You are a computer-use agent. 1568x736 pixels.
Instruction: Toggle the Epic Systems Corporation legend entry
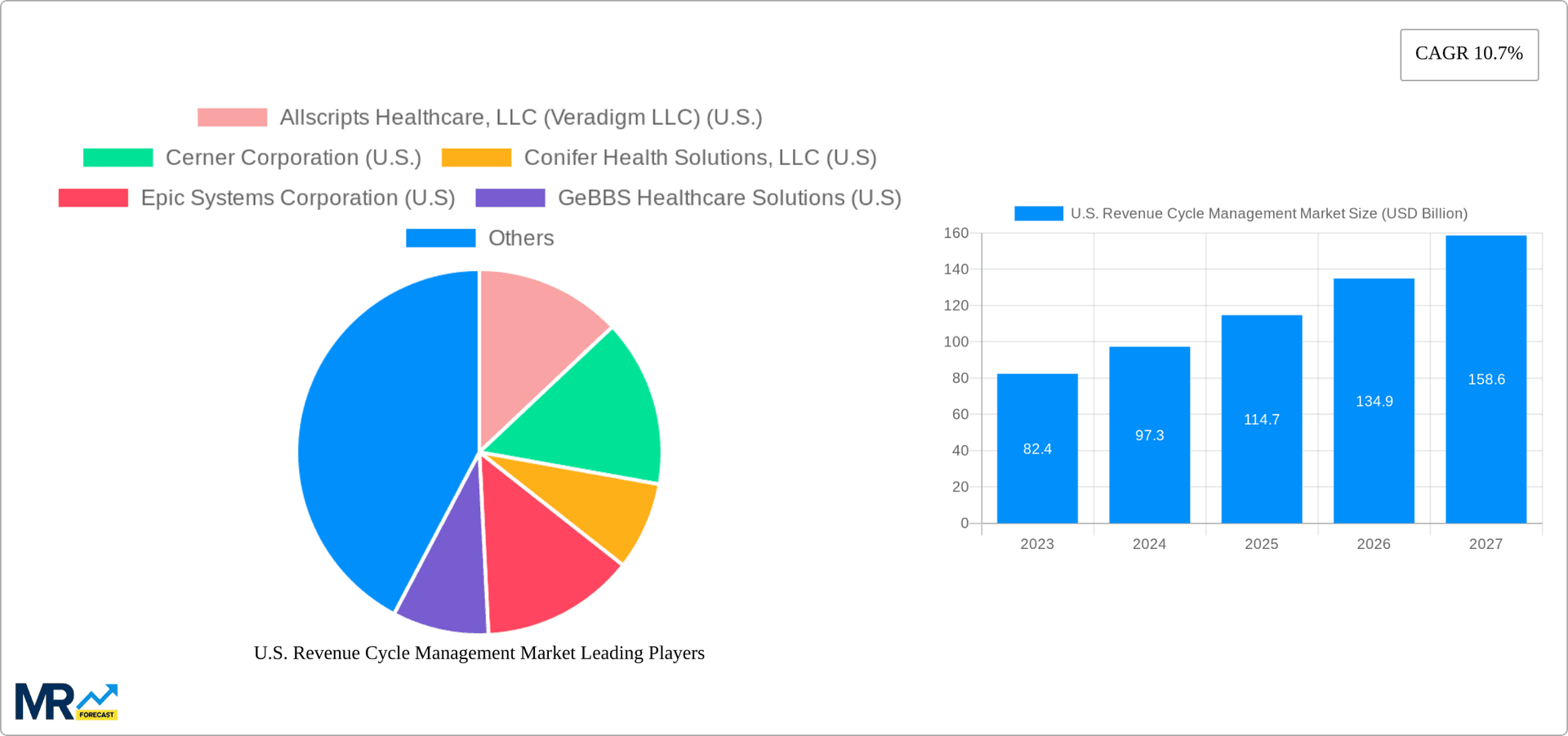click(298, 198)
